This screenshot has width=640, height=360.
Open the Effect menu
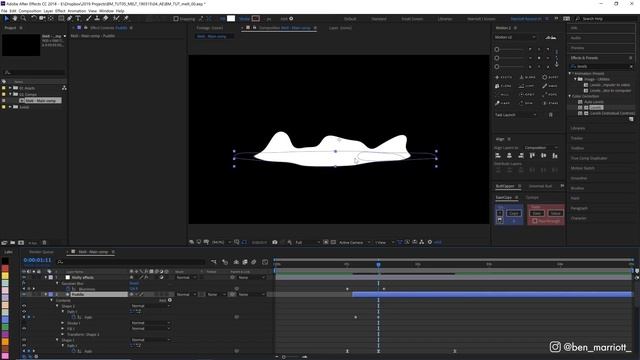click(60, 11)
